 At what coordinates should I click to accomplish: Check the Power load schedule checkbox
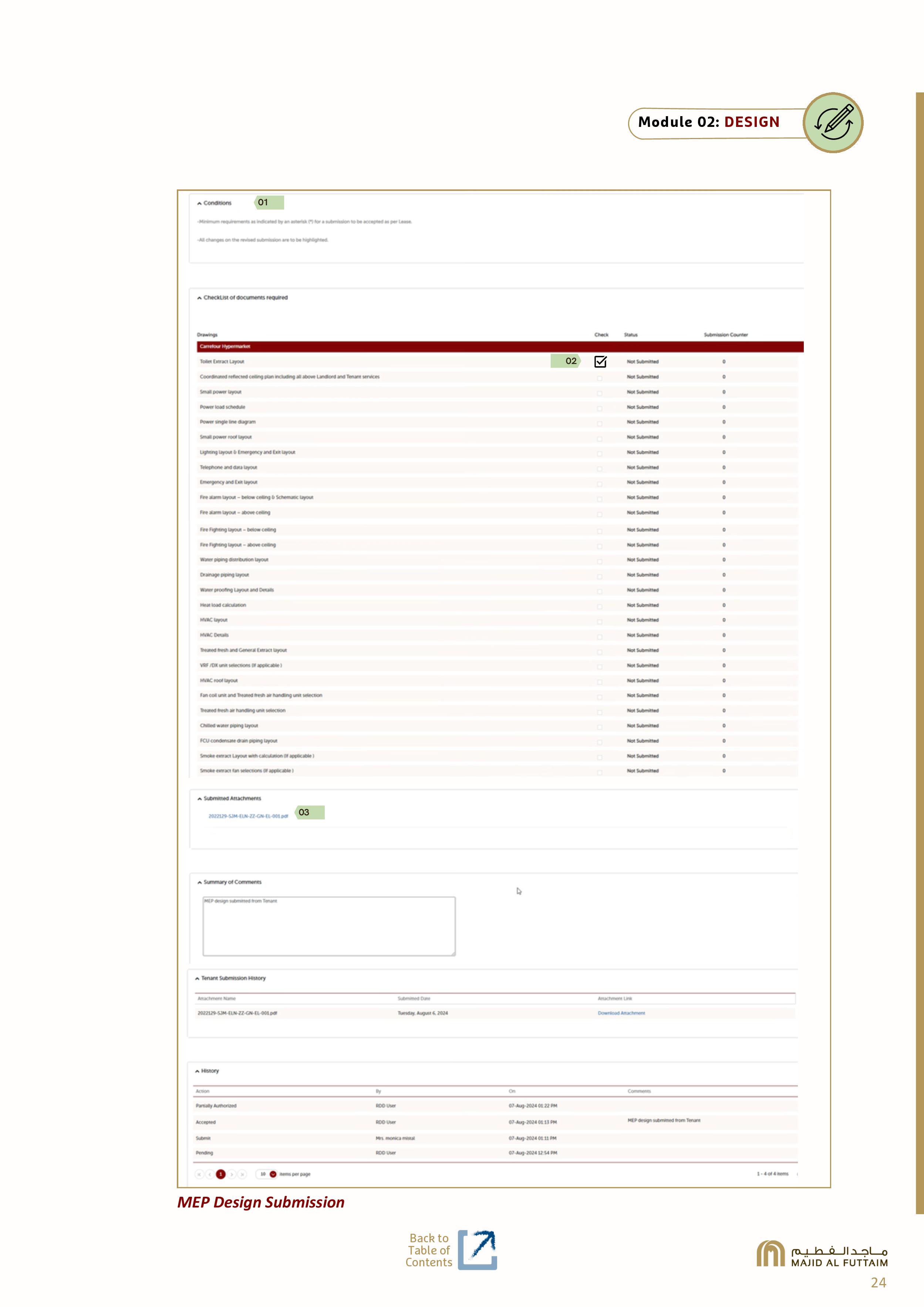coord(600,408)
